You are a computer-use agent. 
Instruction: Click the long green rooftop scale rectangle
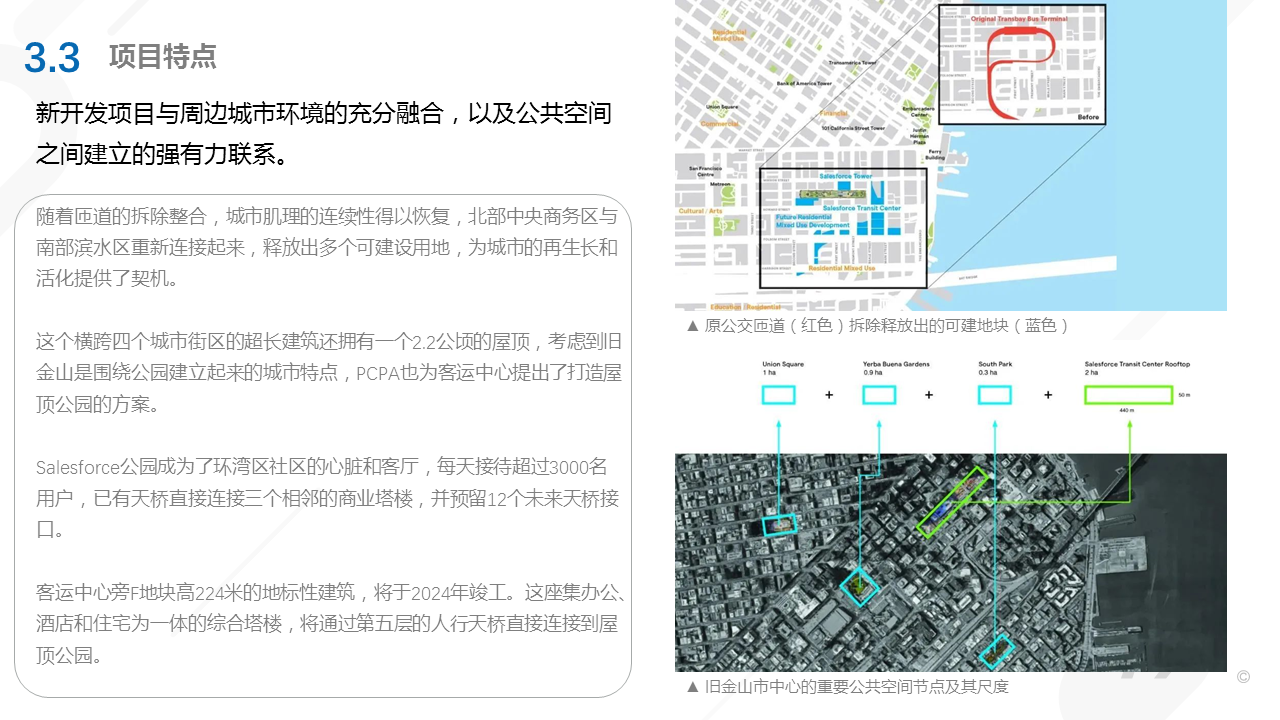1128,395
